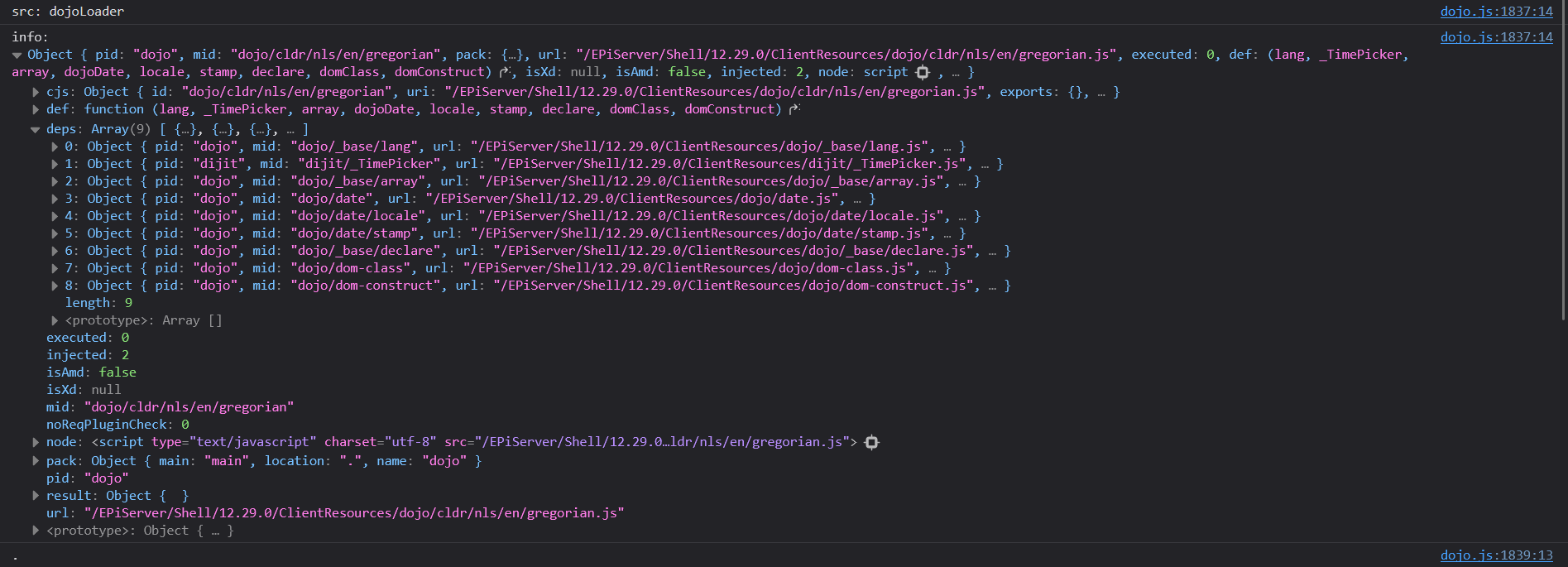Collapse the deps Array(9) list
This screenshot has height=567, width=1568.
click(x=36, y=129)
